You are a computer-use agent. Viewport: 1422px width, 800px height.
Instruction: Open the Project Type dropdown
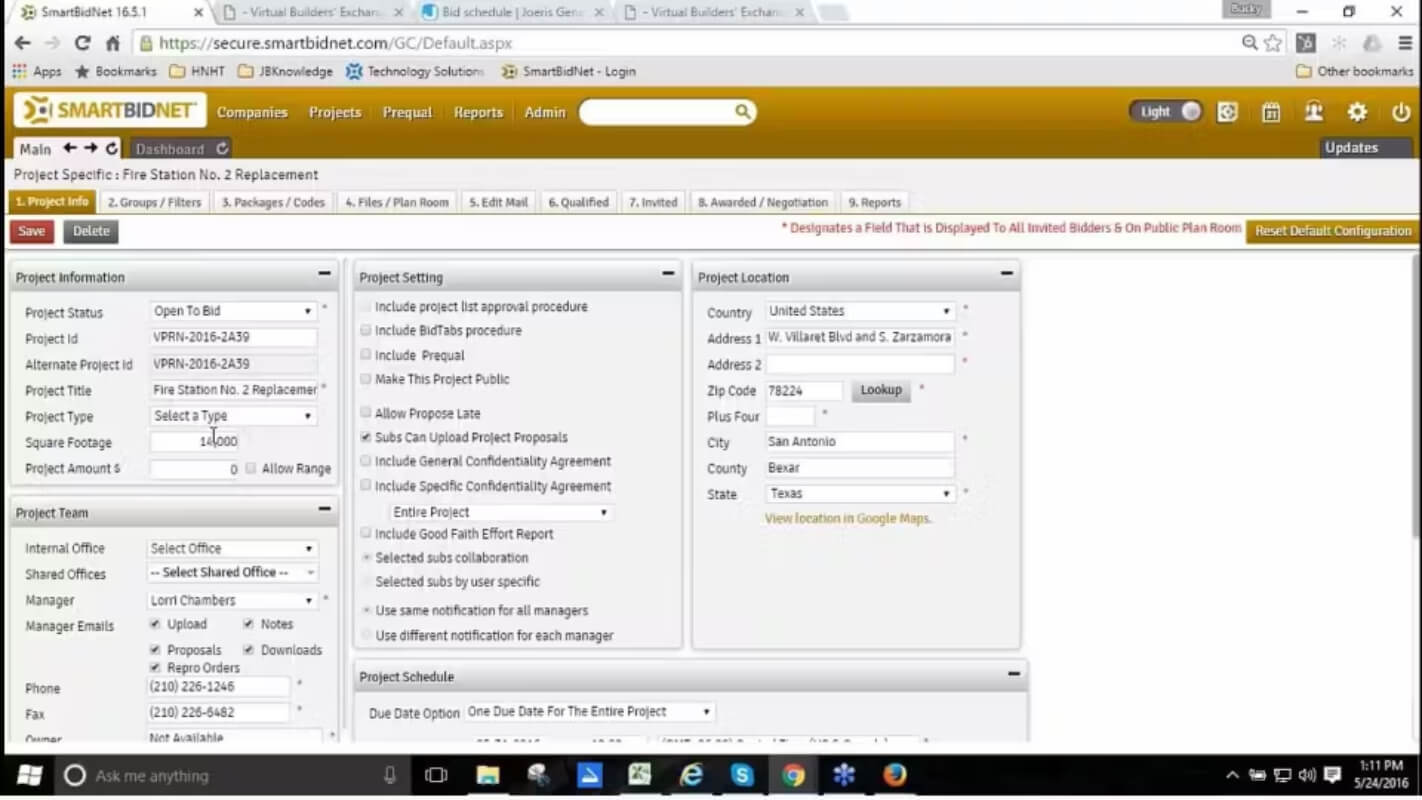[x=233, y=416]
